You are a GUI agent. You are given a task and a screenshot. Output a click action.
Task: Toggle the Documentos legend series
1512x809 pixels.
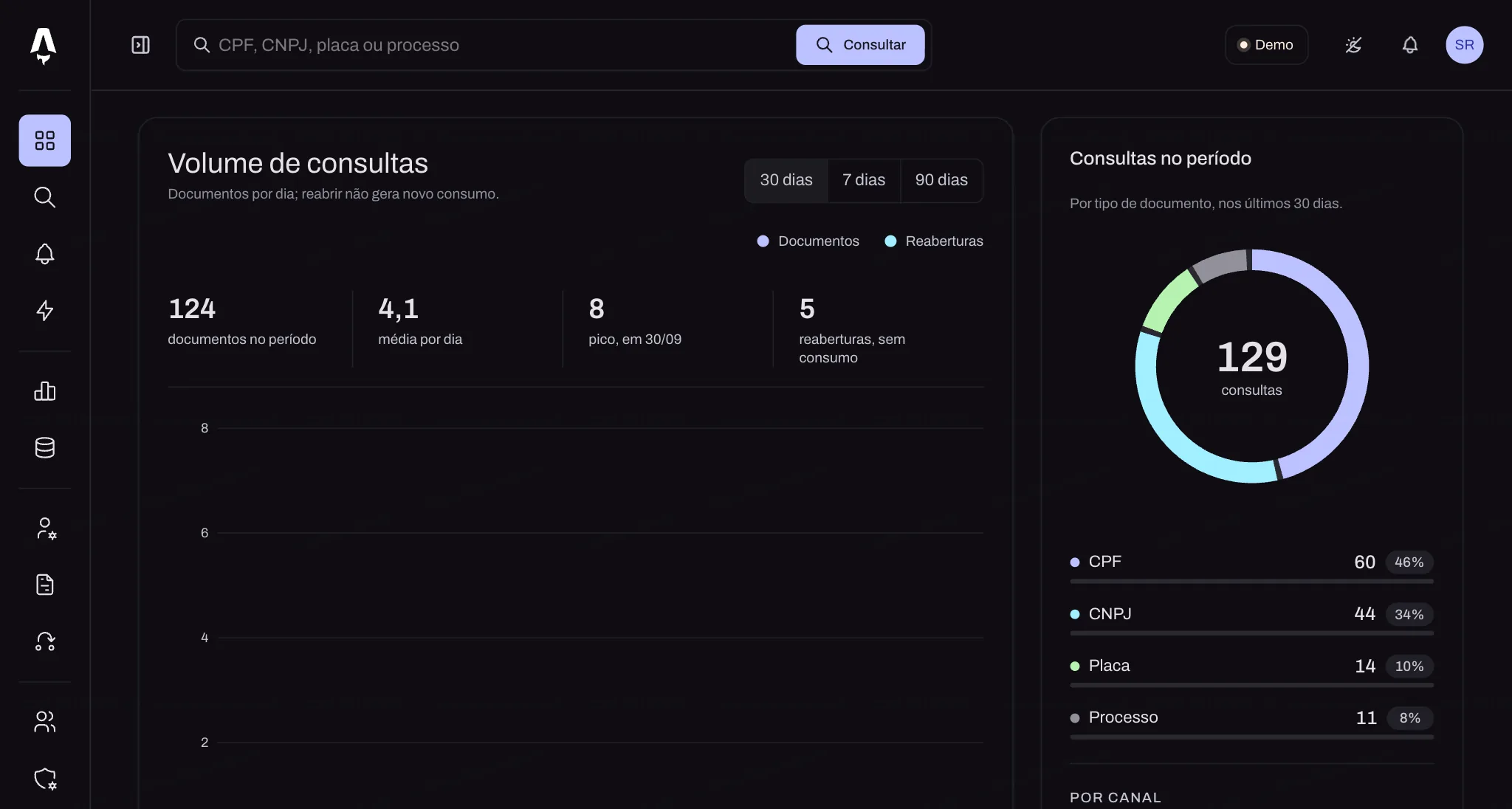click(808, 241)
